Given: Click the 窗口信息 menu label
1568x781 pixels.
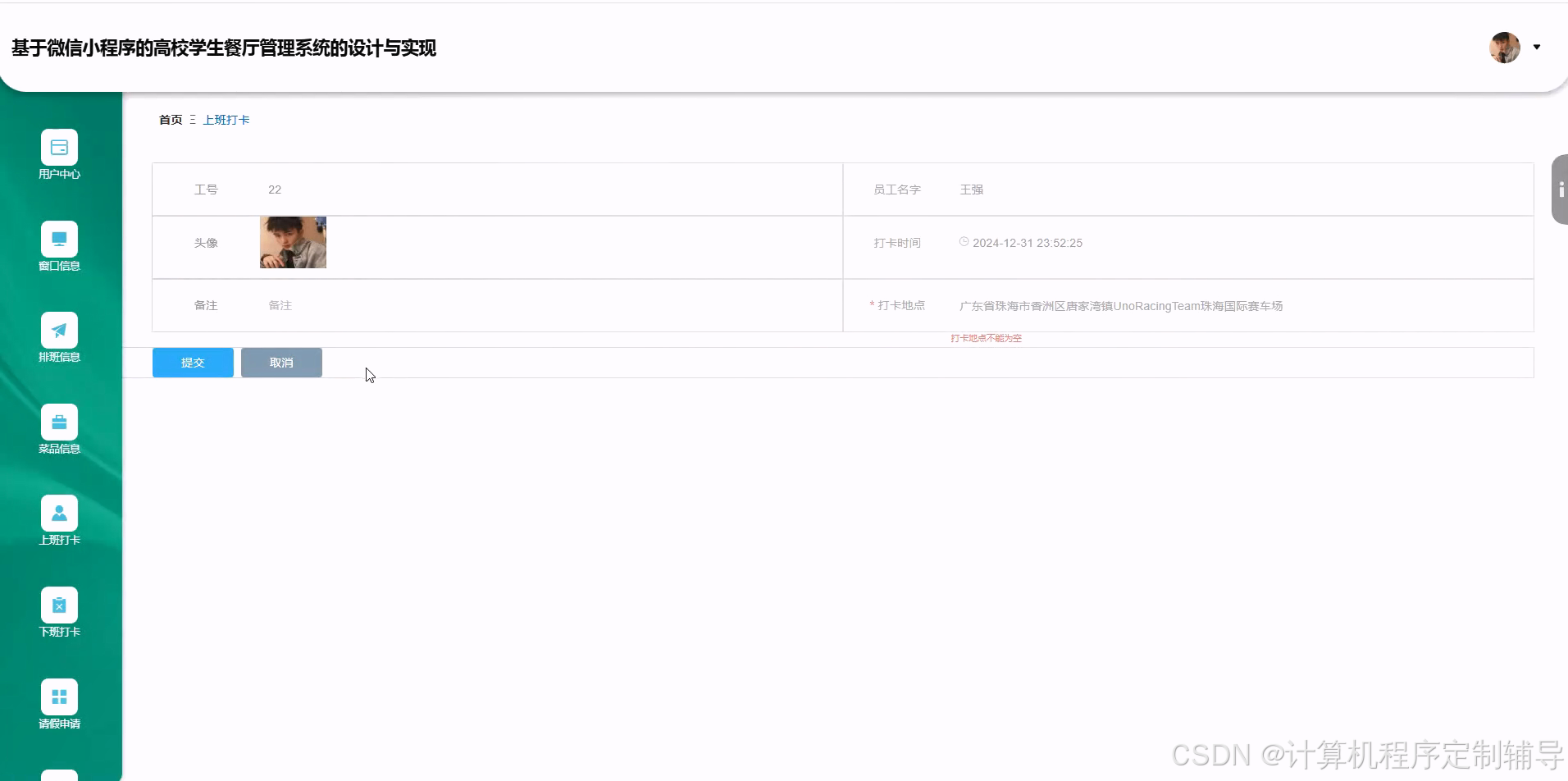Looking at the screenshot, I should [x=59, y=266].
